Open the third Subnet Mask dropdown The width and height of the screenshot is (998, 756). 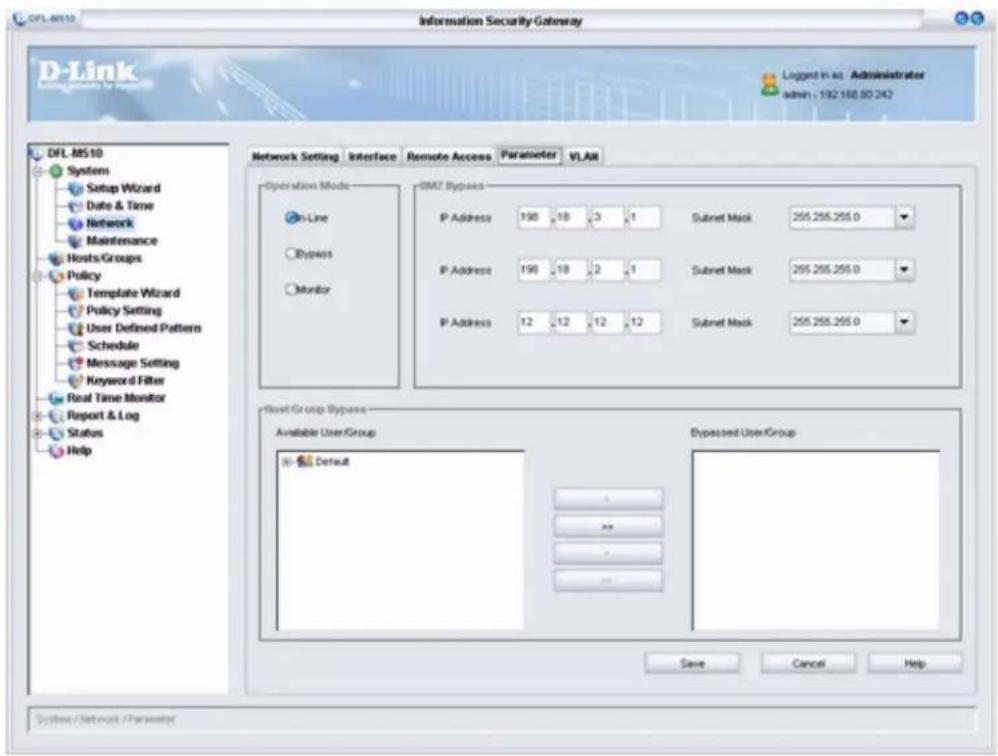tap(904, 322)
